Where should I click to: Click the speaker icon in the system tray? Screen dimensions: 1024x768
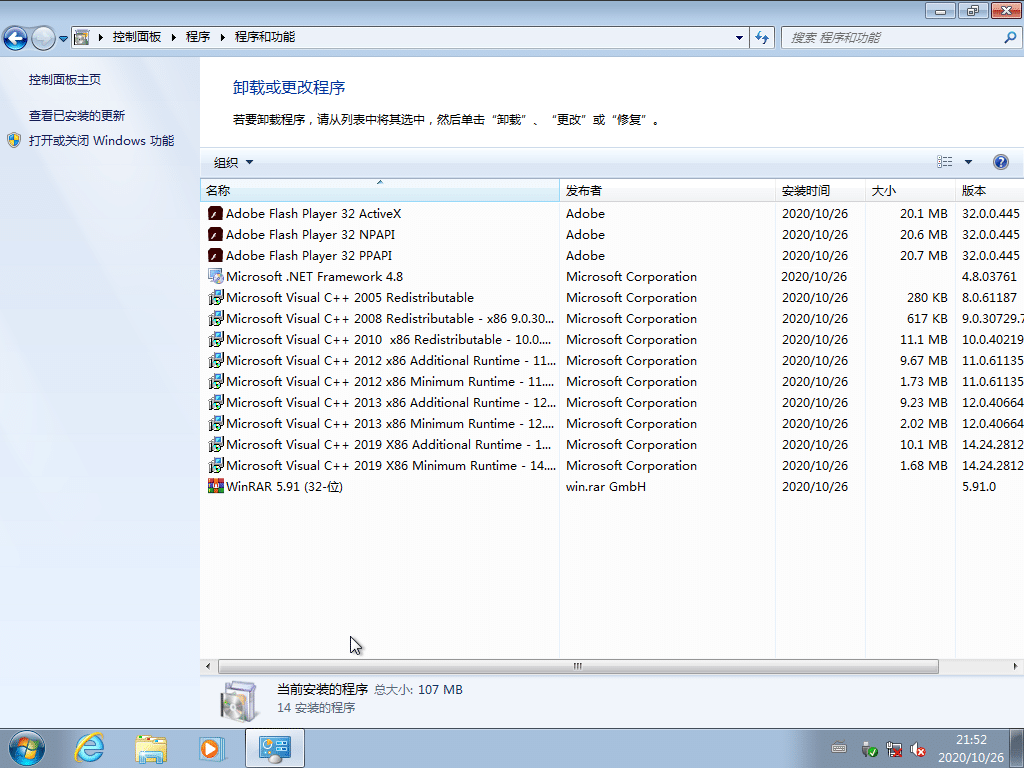point(918,749)
